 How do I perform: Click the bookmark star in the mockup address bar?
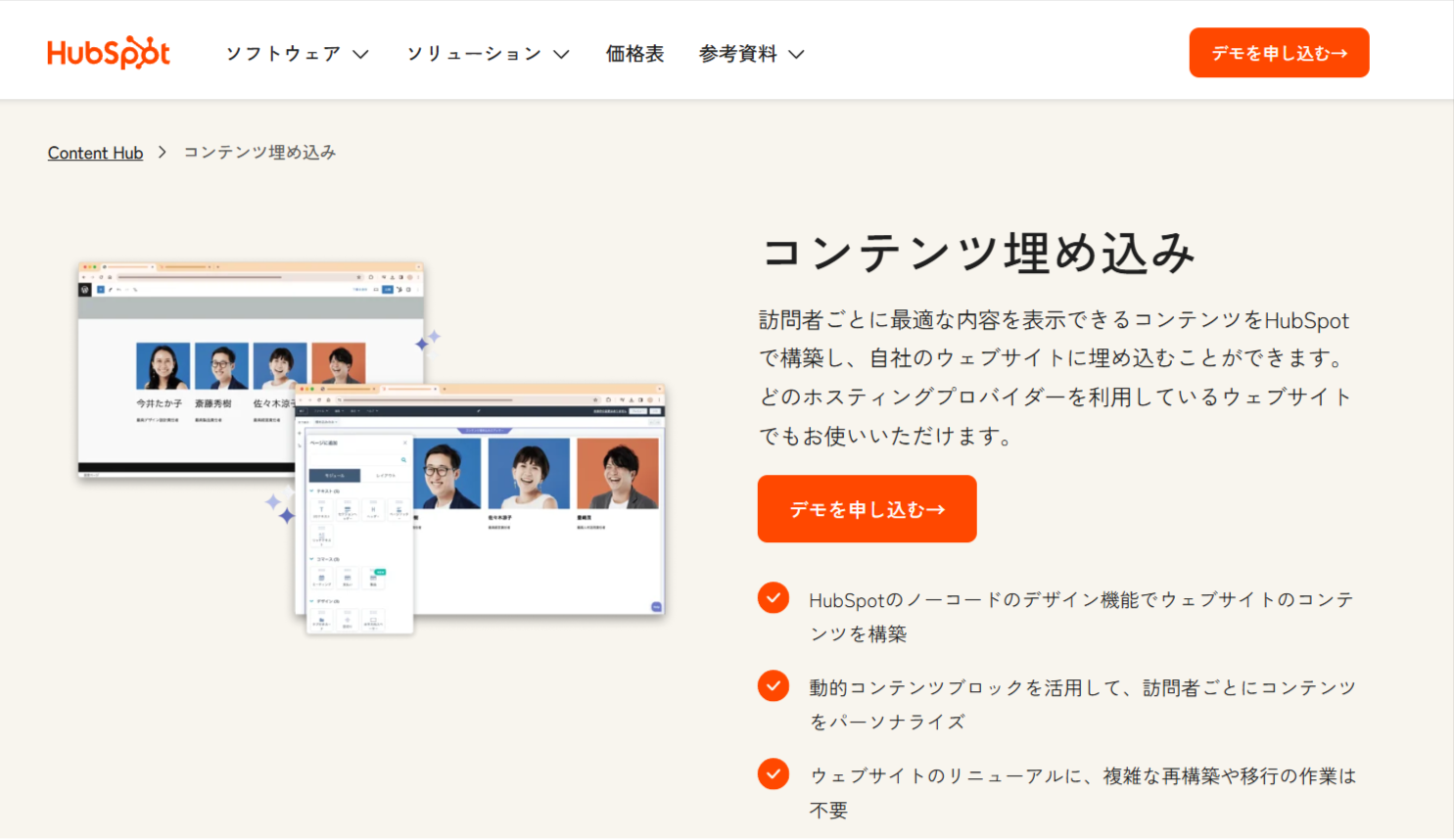coord(359,277)
